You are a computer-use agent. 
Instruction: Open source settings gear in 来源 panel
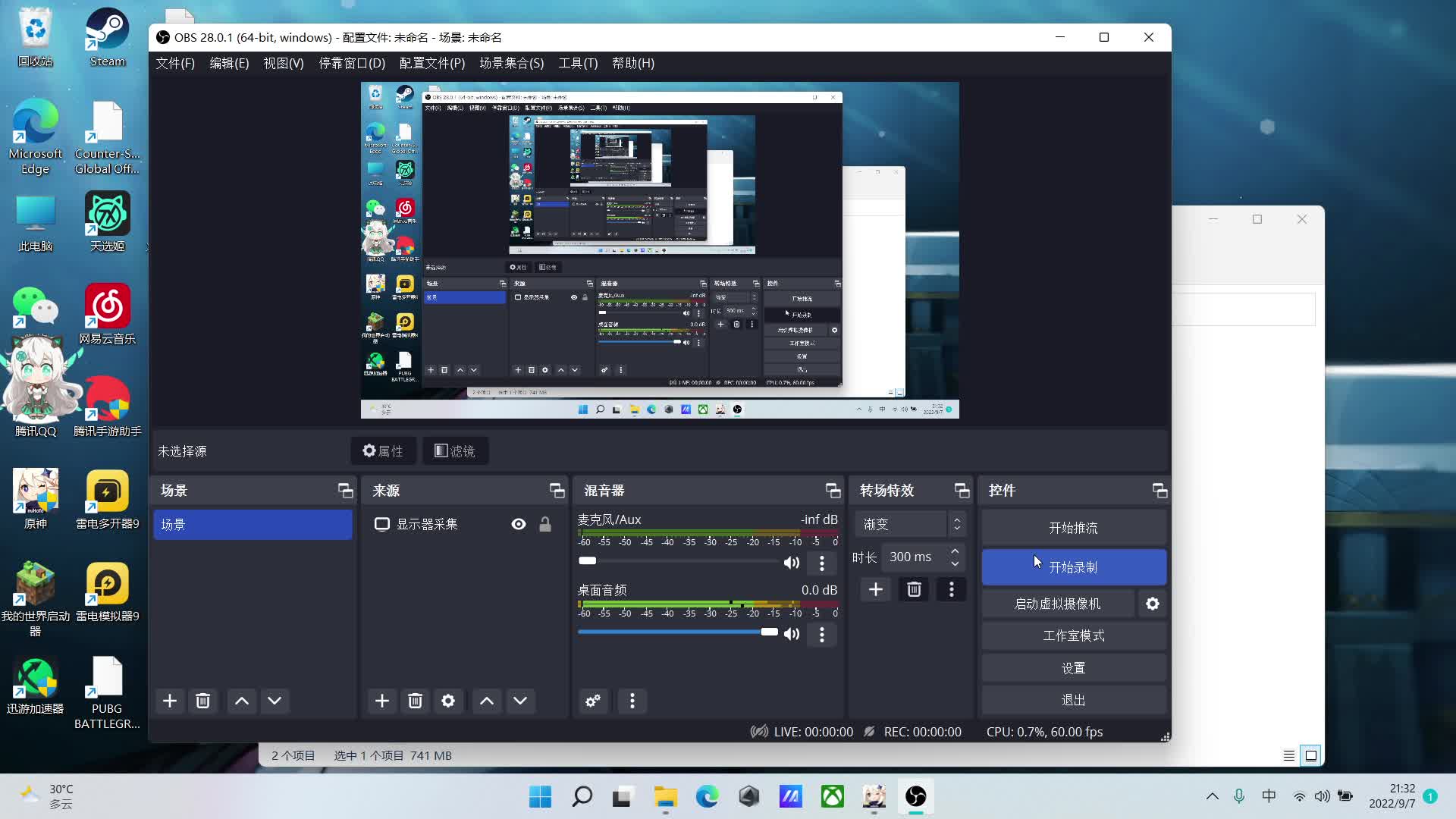(x=448, y=701)
